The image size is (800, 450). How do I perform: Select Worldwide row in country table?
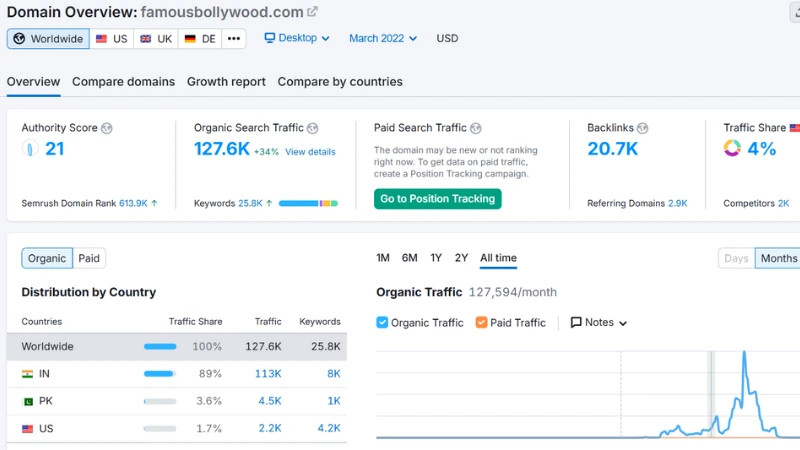(177, 346)
